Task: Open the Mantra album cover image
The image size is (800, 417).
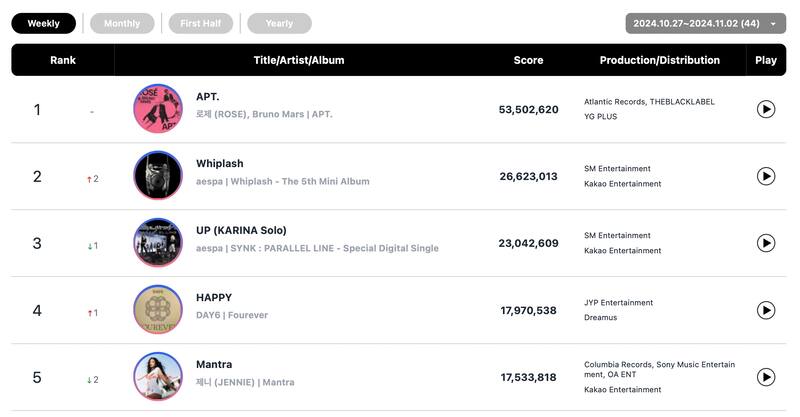Action: (158, 377)
